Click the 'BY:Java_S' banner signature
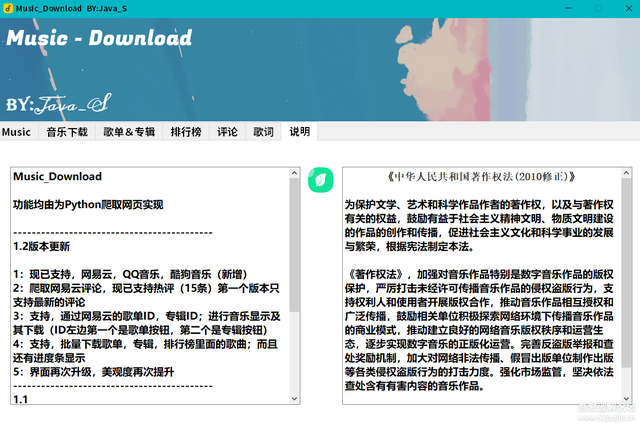This screenshot has width=640, height=426. 58,104
